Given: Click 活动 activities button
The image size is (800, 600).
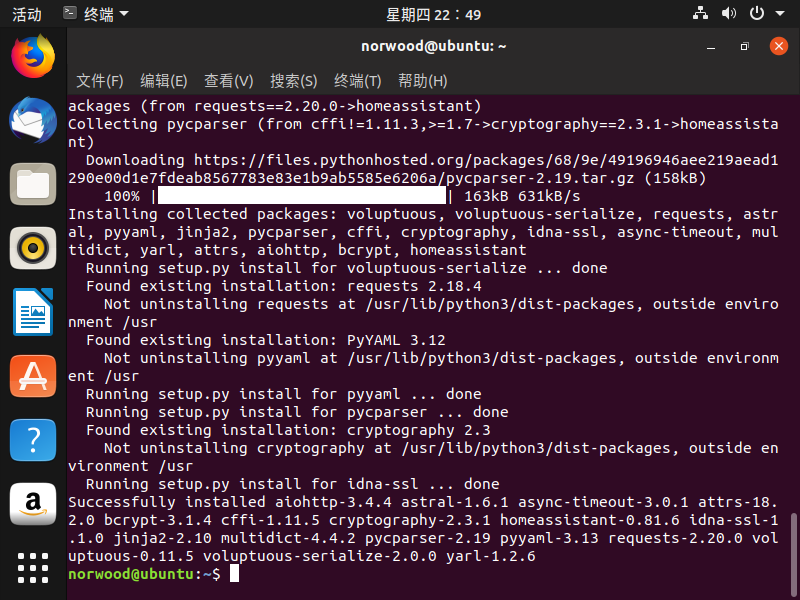Looking at the screenshot, I should 27,14.
